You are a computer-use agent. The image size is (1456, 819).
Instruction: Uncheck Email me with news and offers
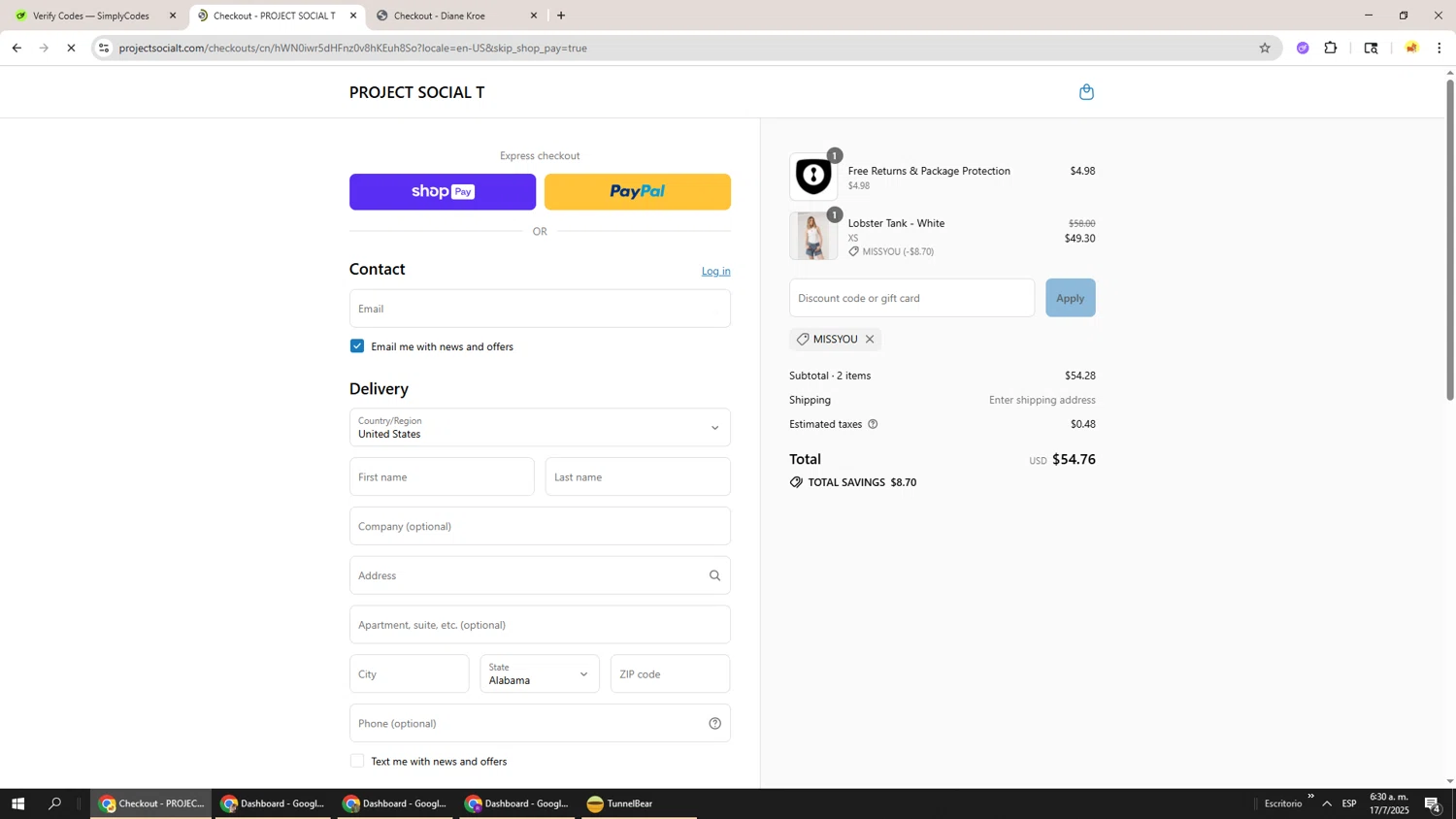(x=357, y=346)
